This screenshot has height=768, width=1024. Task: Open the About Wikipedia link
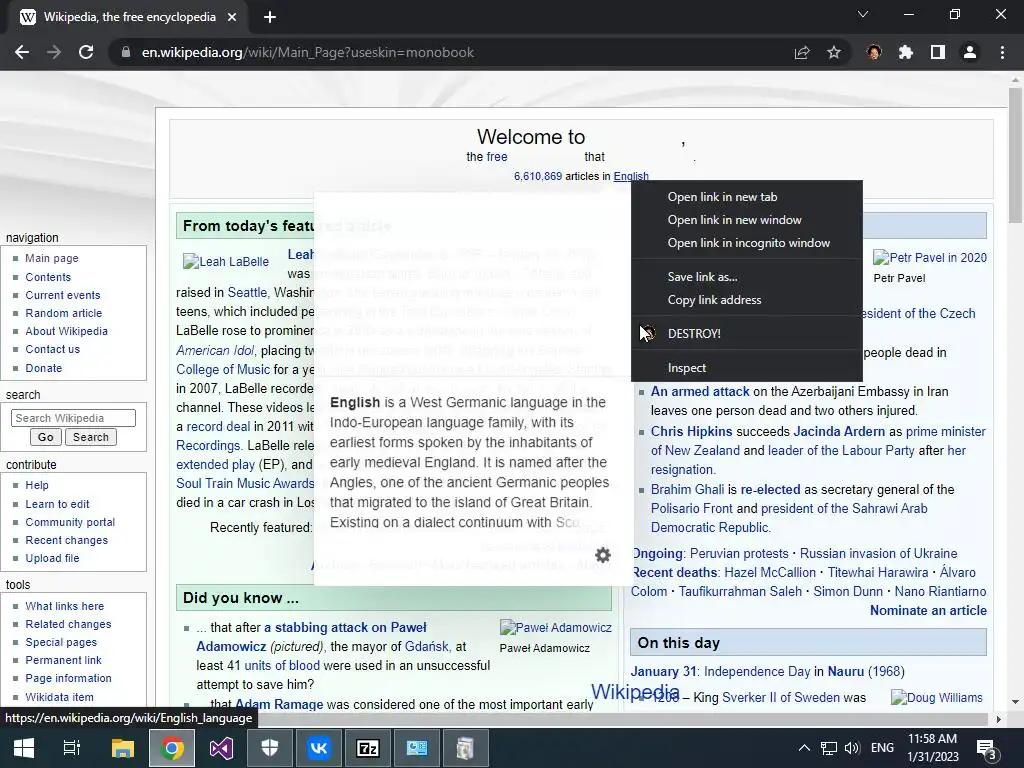[66, 331]
